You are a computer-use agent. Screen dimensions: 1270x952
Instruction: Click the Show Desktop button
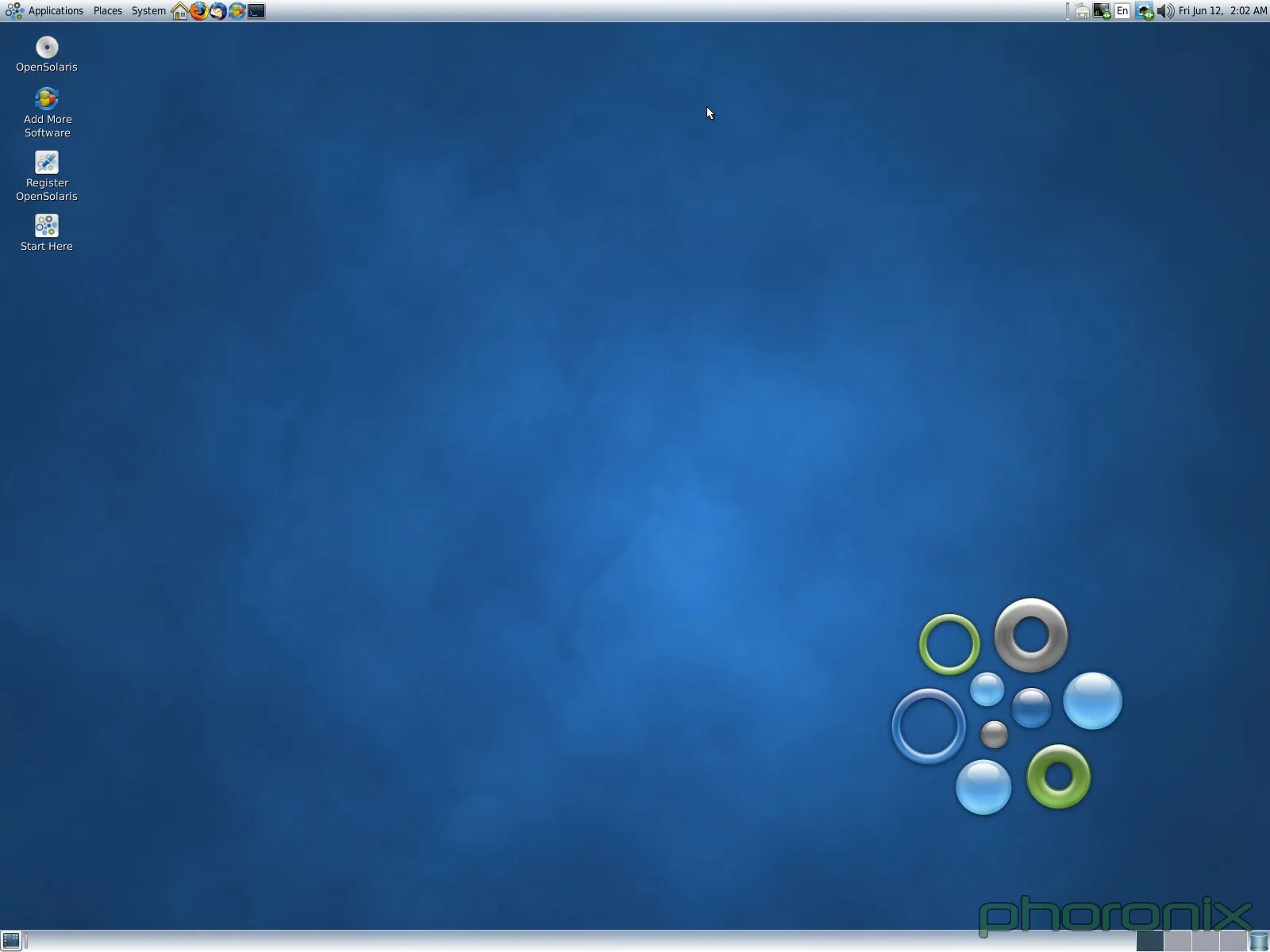click(x=11, y=941)
